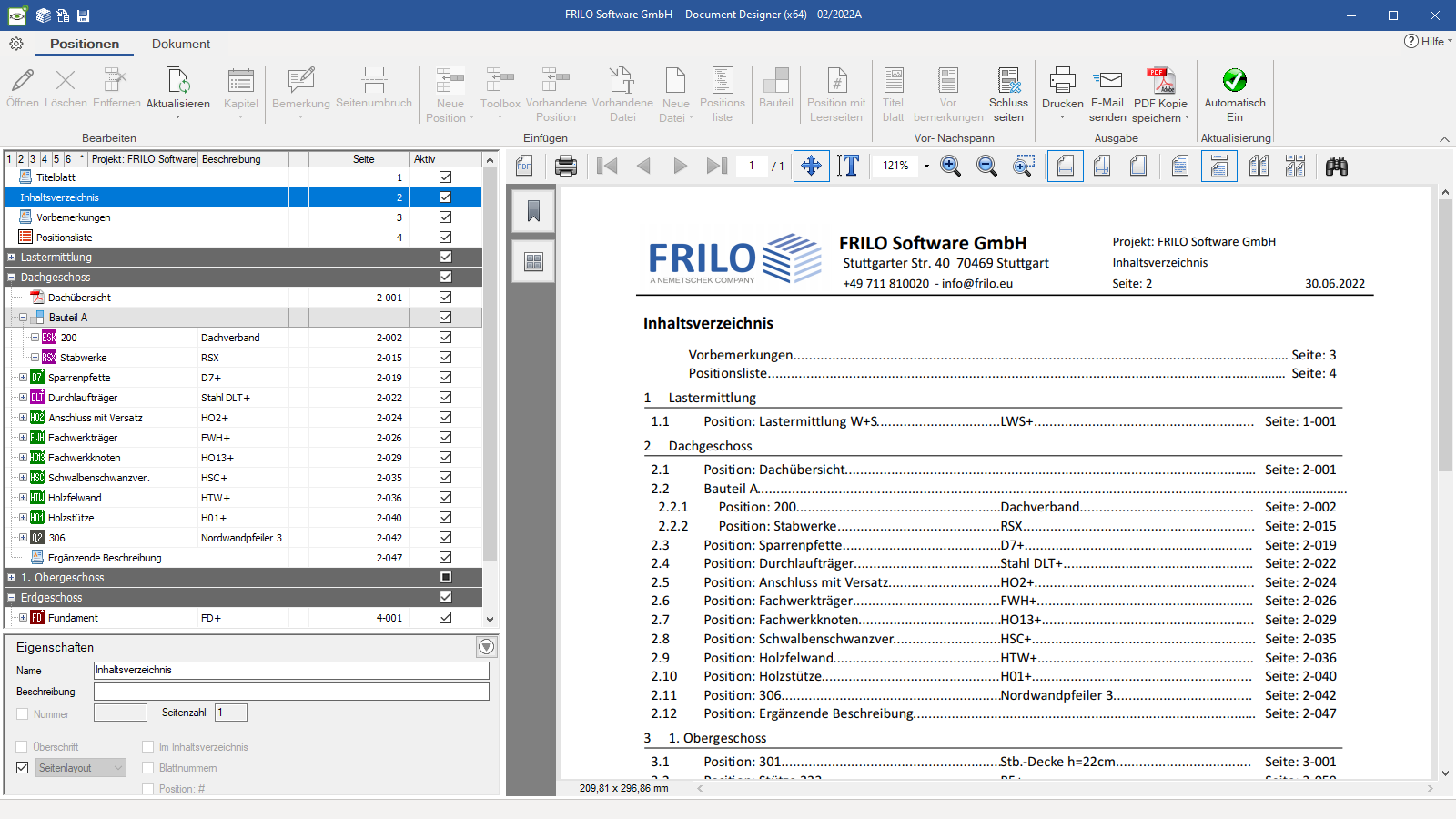Click PDF Kopie speichern icon
The width and height of the screenshot is (1456, 819).
tap(1160, 80)
